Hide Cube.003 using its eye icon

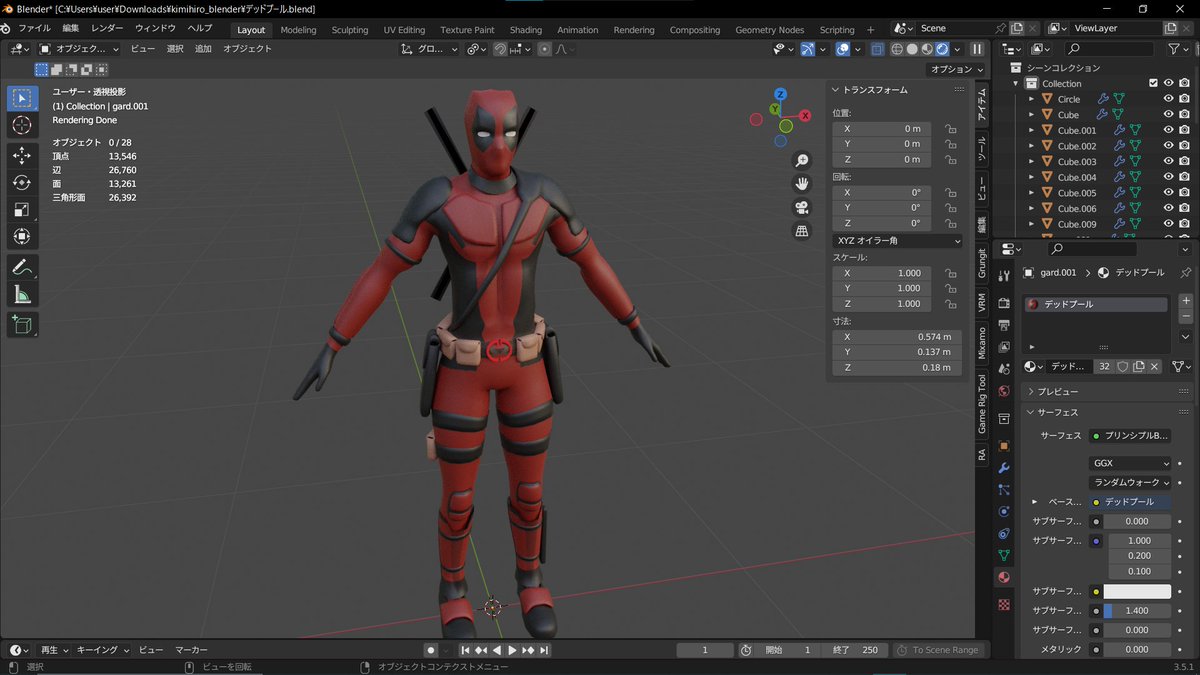[x=1168, y=161]
